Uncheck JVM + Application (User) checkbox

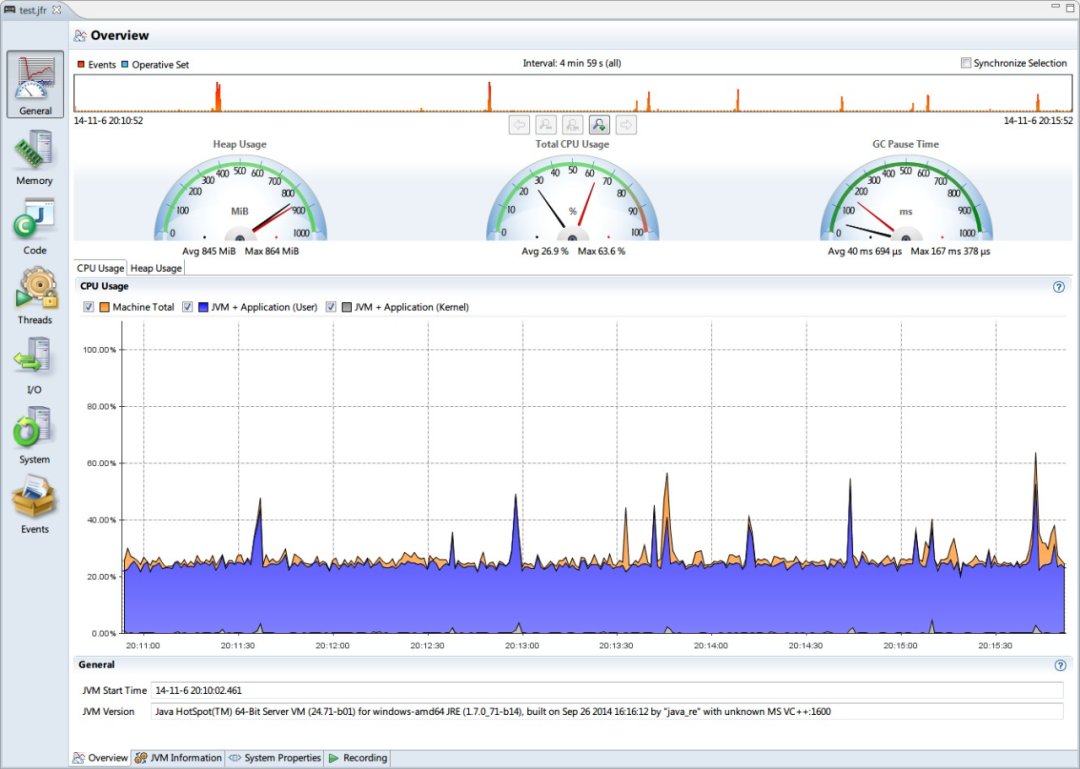(x=187, y=307)
